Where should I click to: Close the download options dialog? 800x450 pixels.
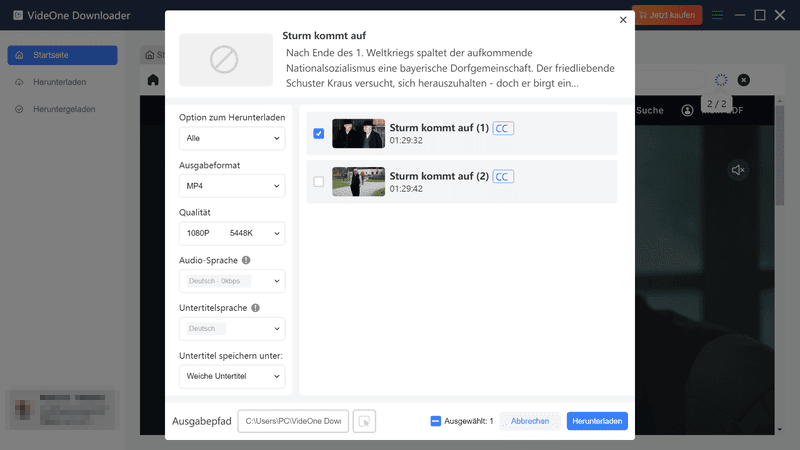pos(623,20)
